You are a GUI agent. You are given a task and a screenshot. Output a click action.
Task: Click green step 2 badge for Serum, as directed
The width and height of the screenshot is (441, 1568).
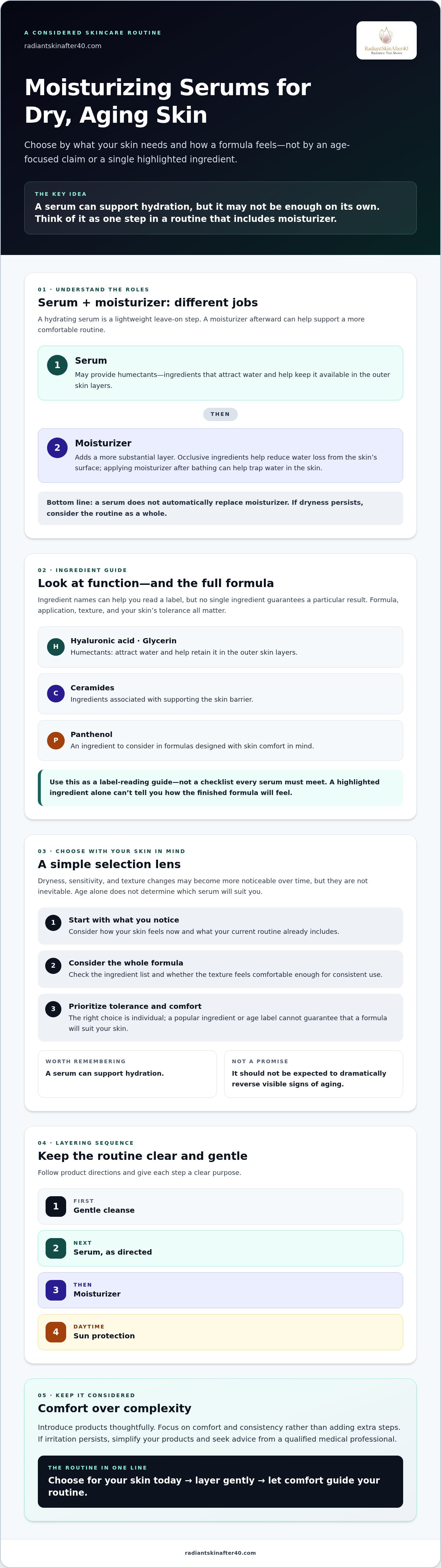[x=55, y=1248]
